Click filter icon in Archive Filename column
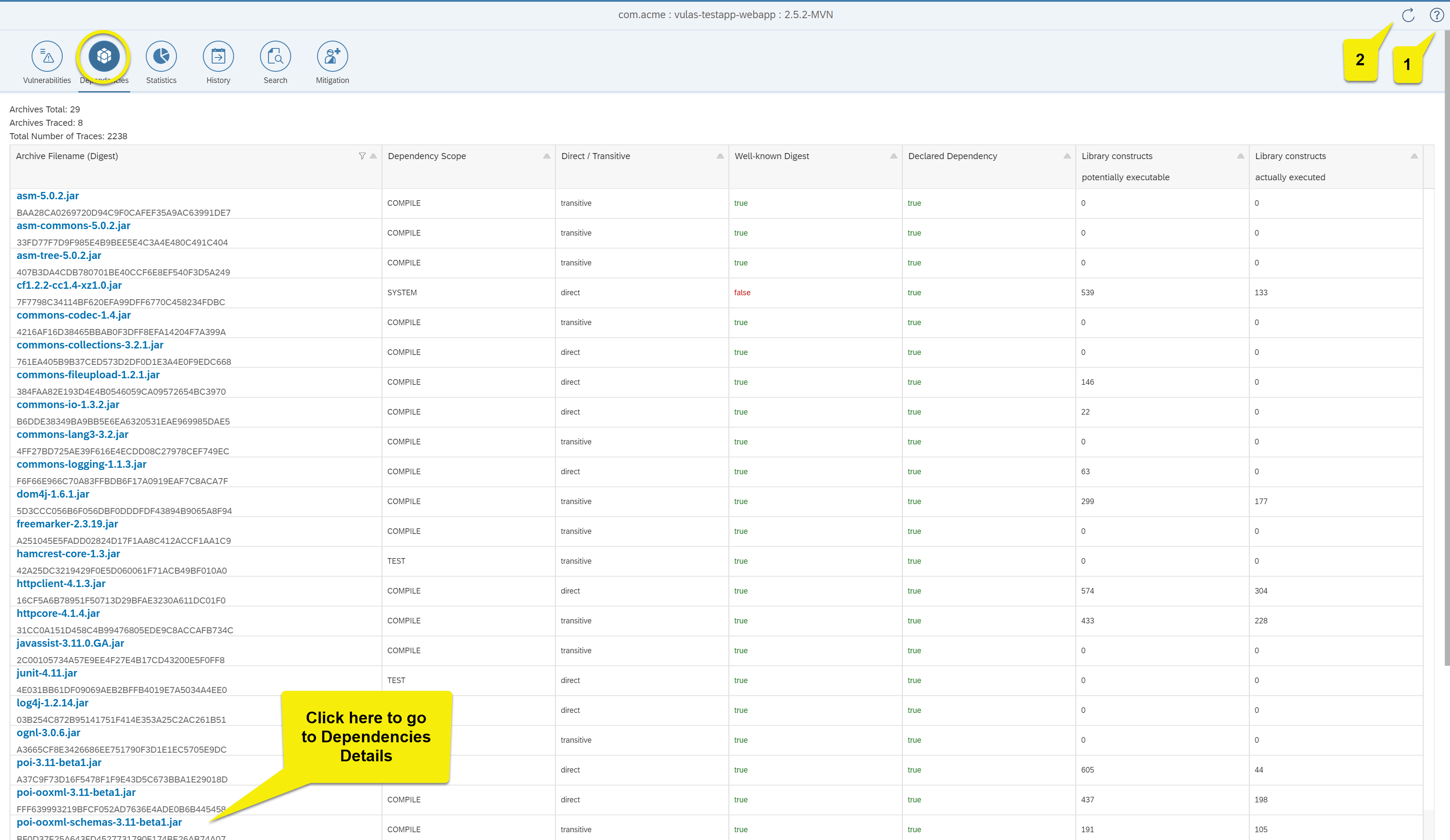This screenshot has height=840, width=1450. pyautogui.click(x=362, y=156)
